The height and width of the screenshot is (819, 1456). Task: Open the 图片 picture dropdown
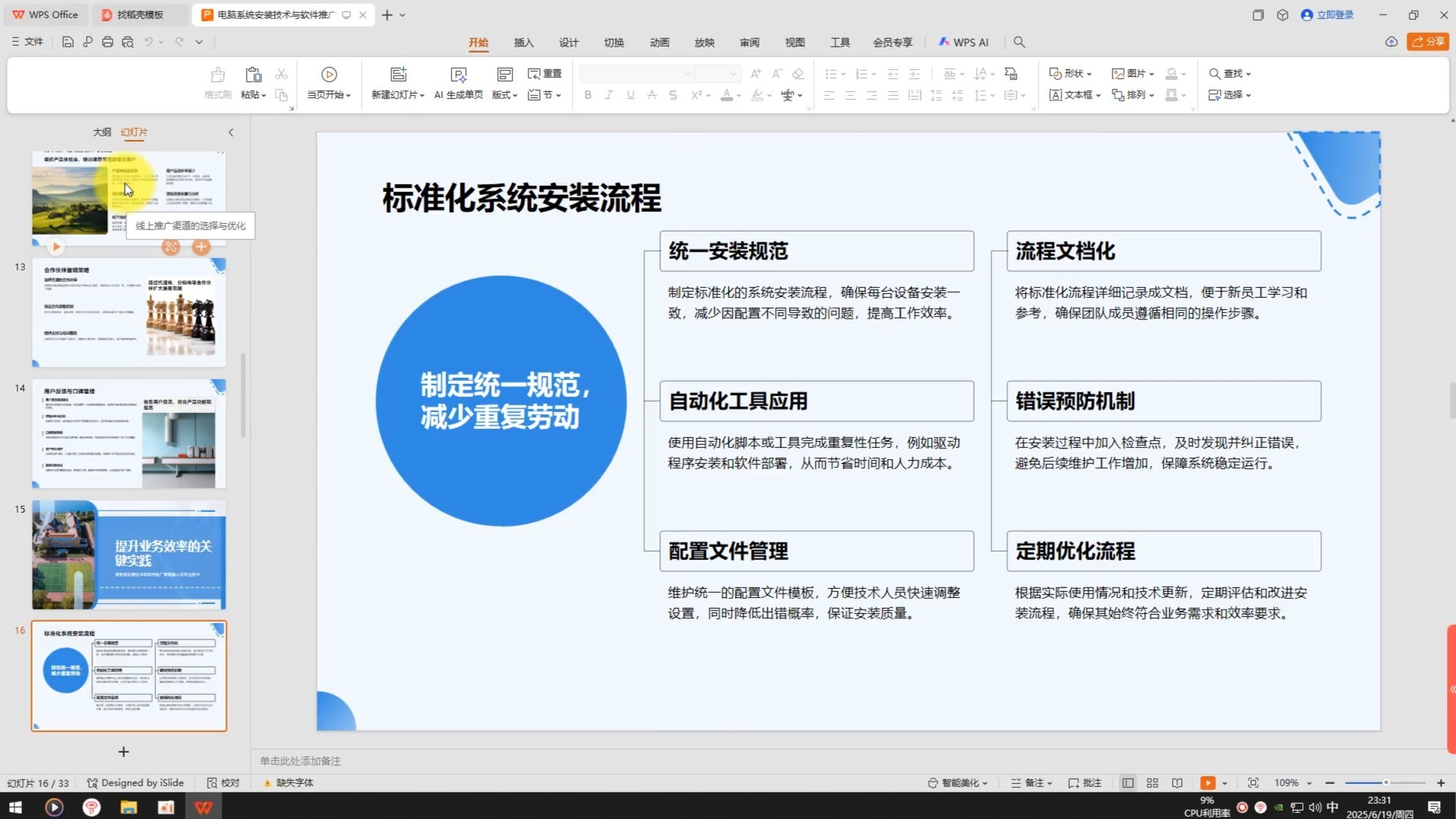tap(1133, 74)
